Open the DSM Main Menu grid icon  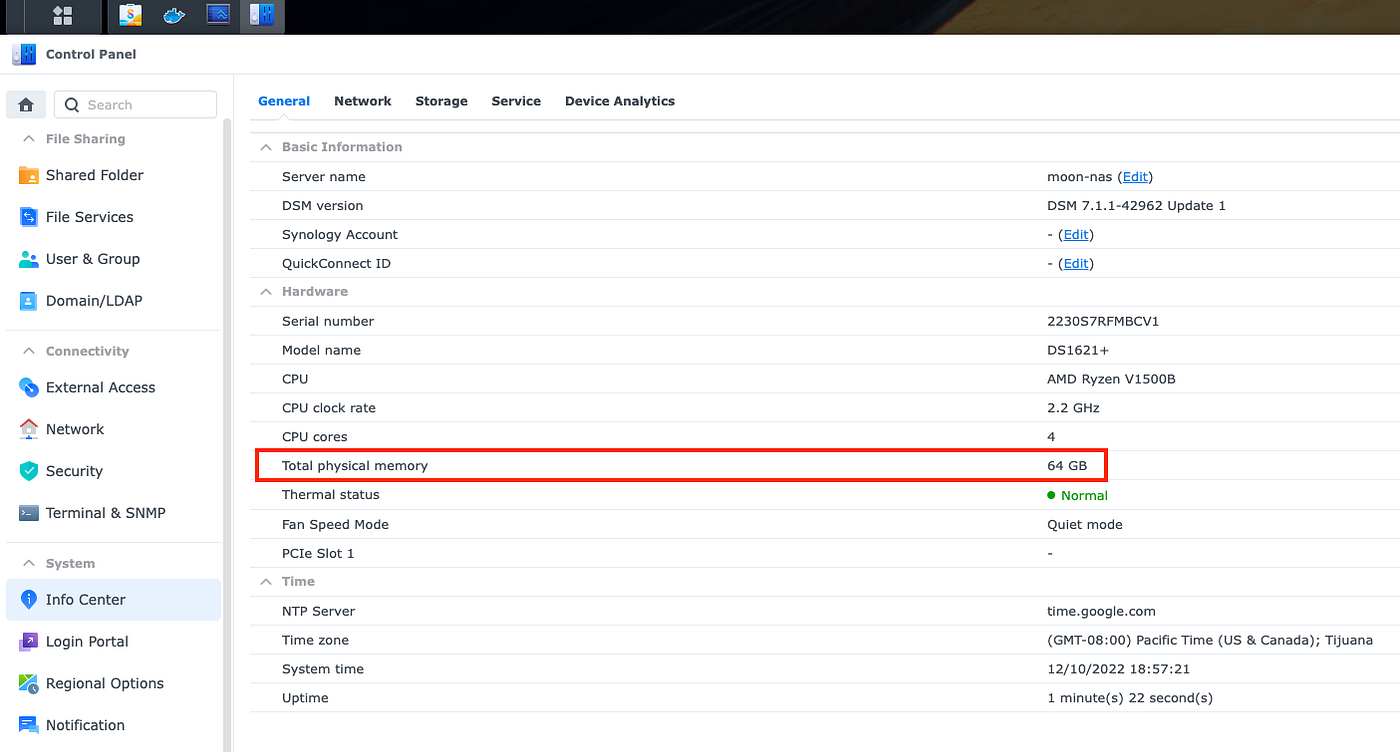click(x=62, y=15)
